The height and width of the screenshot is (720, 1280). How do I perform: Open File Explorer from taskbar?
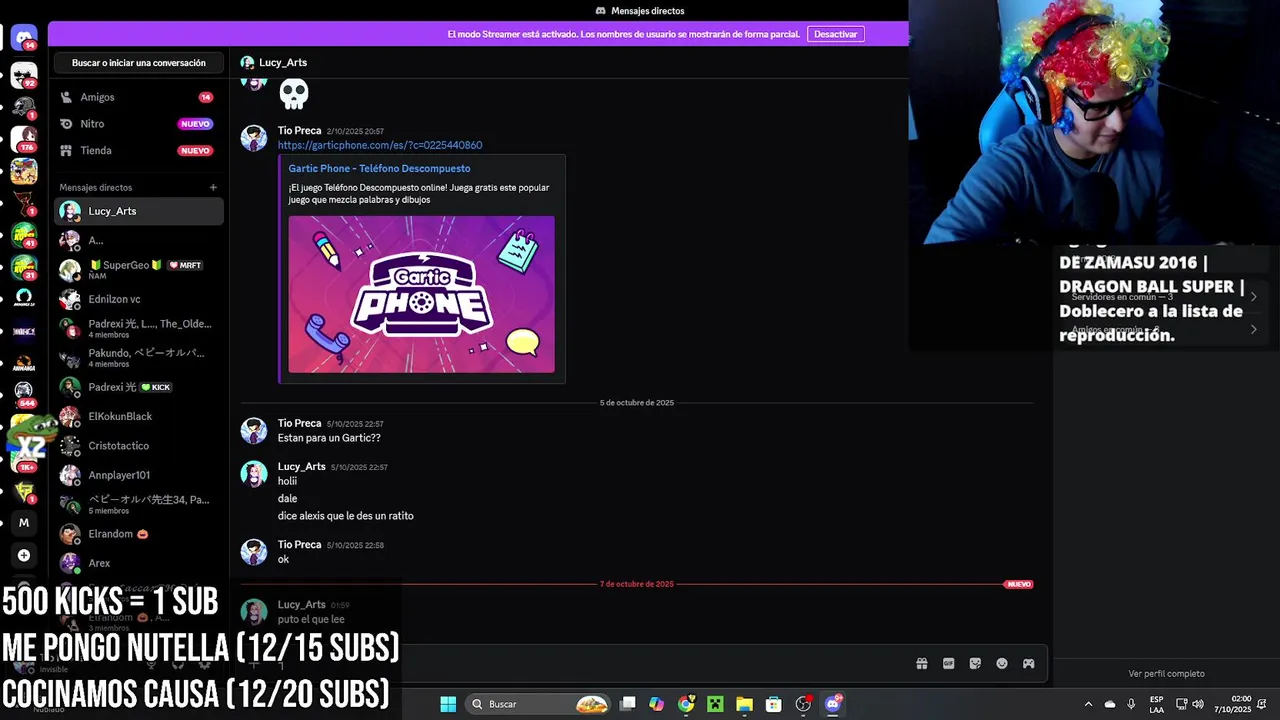(x=744, y=704)
